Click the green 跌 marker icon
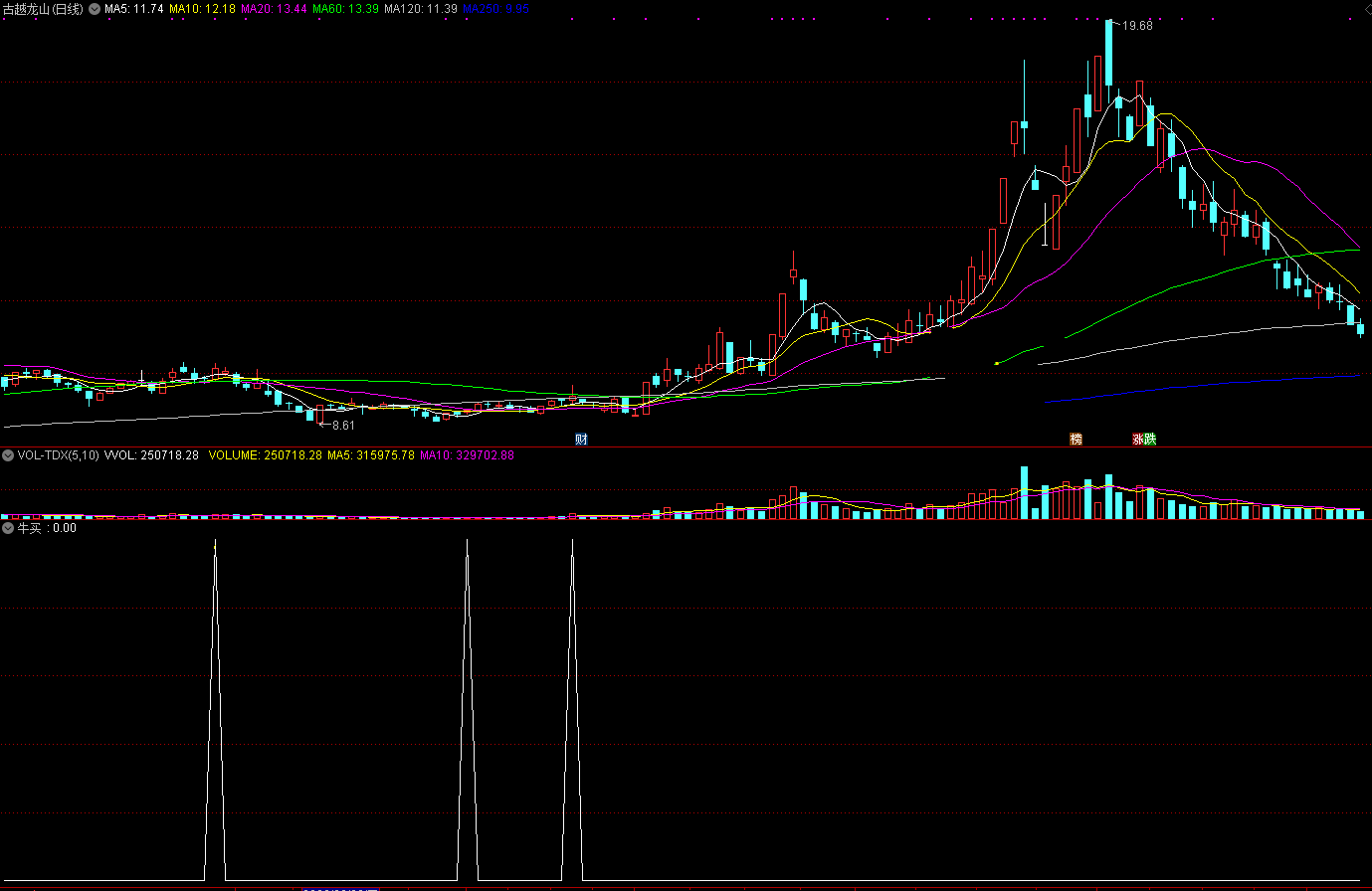The image size is (1372, 891). click(1150, 439)
